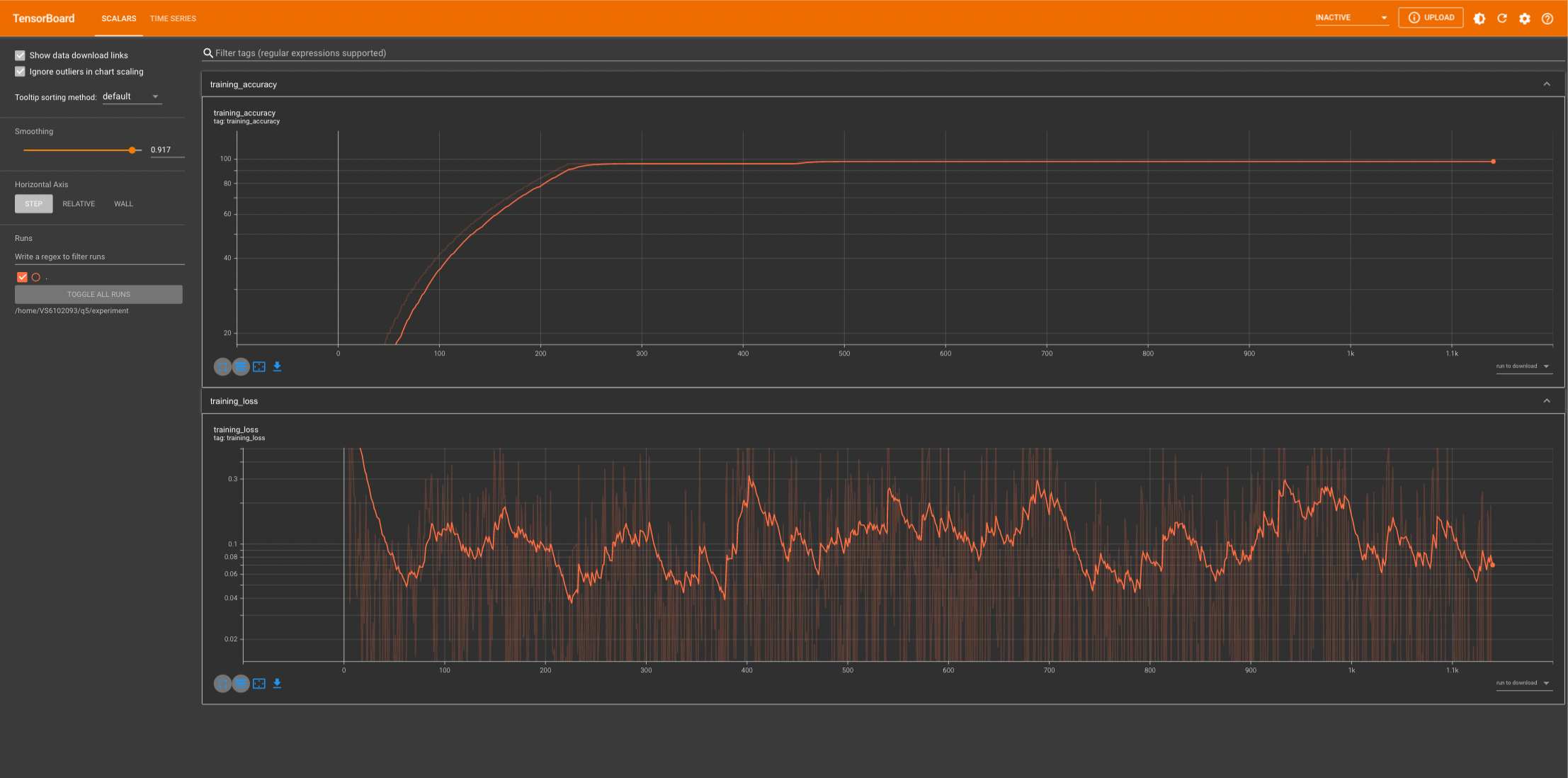This screenshot has height=778, width=1568.
Task: Collapse the training_loss section
Action: (1546, 401)
